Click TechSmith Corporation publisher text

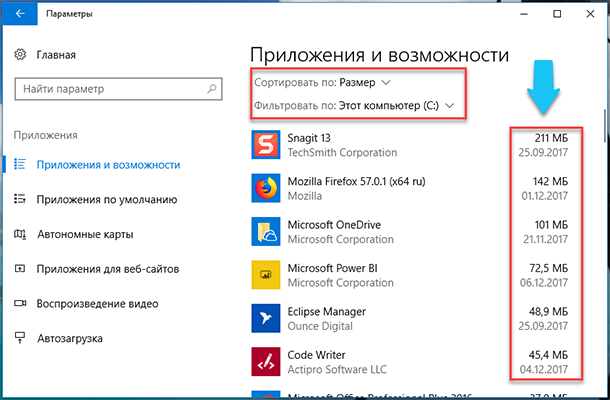[x=342, y=153]
